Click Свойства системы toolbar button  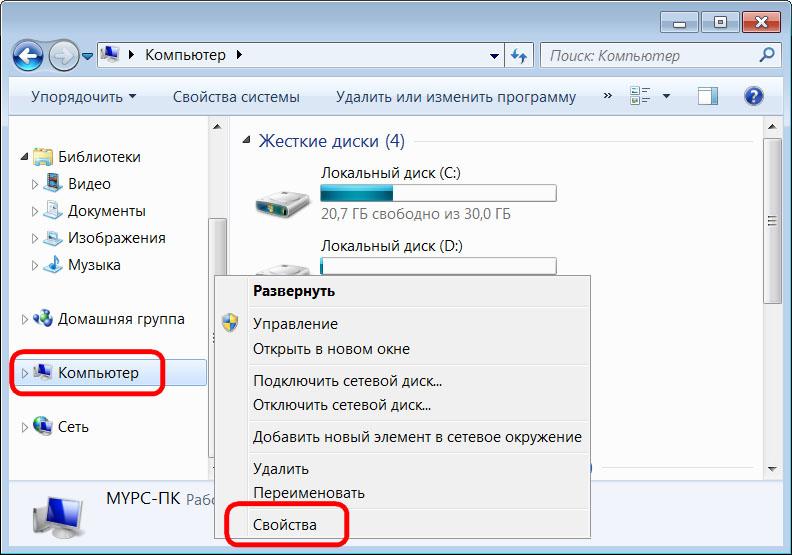coord(236,96)
